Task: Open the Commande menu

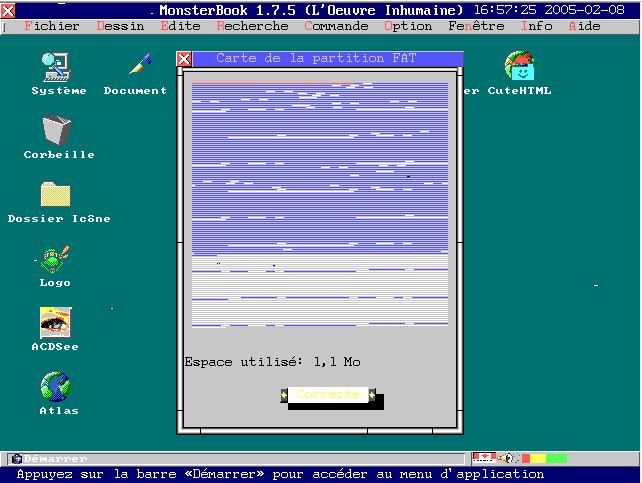Action: click(336, 26)
